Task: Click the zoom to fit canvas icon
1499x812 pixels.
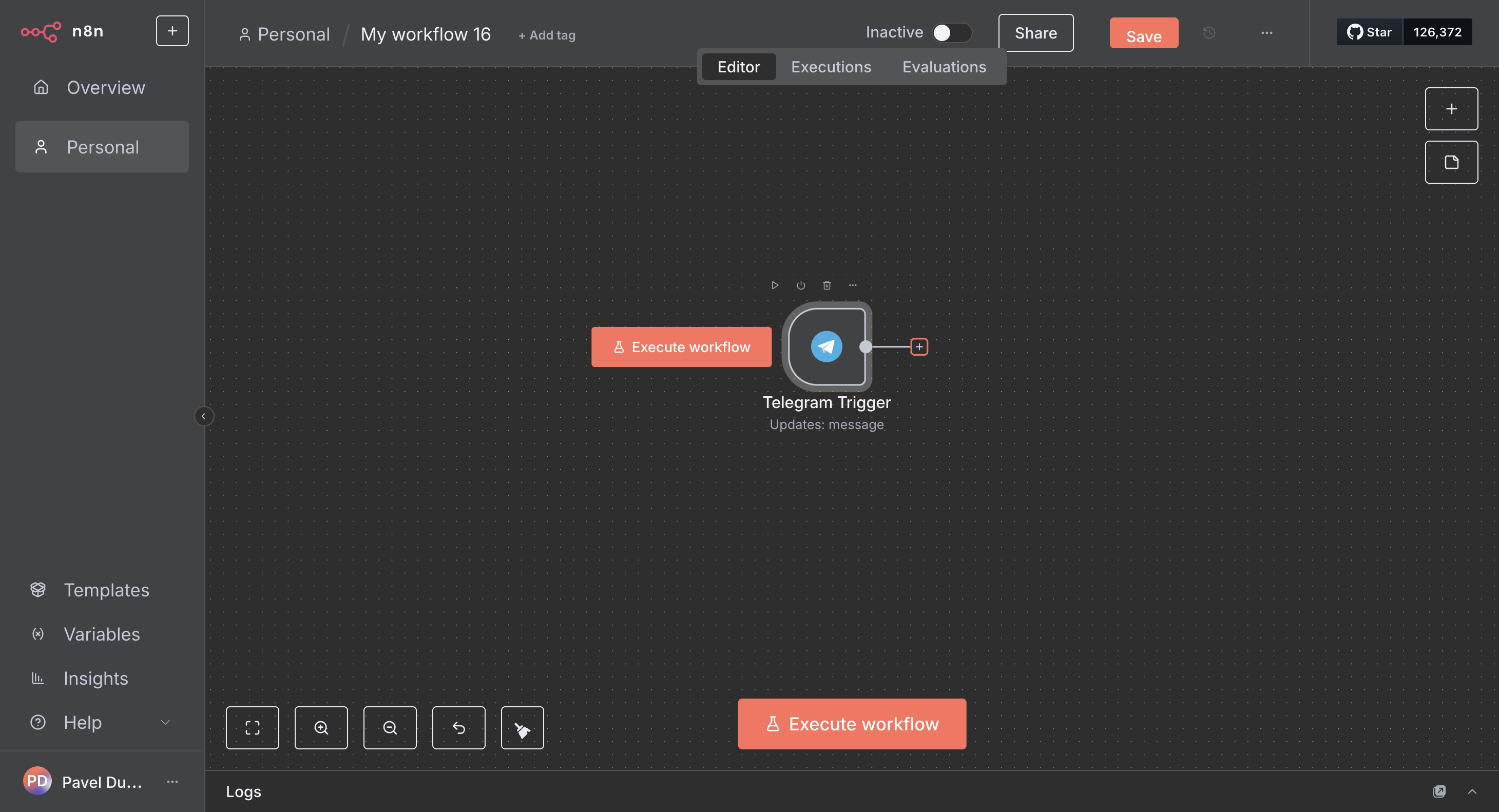Action: point(252,728)
